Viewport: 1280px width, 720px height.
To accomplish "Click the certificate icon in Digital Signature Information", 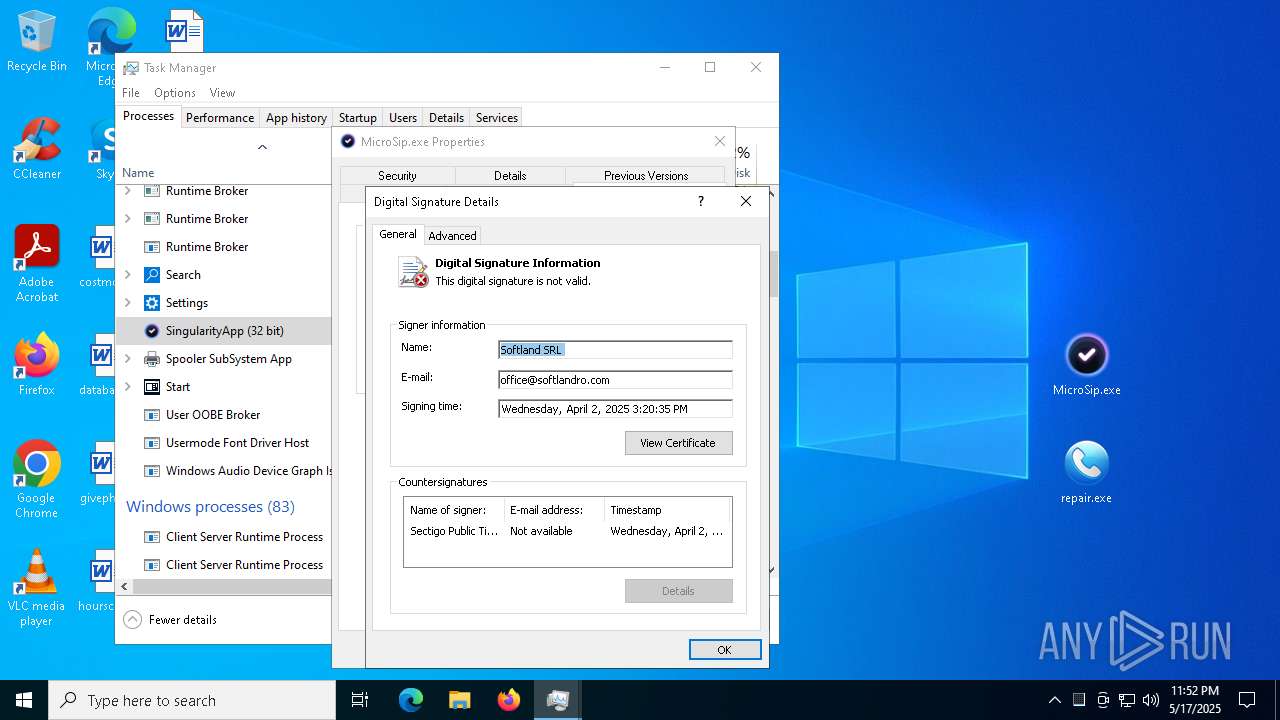I will (413, 272).
